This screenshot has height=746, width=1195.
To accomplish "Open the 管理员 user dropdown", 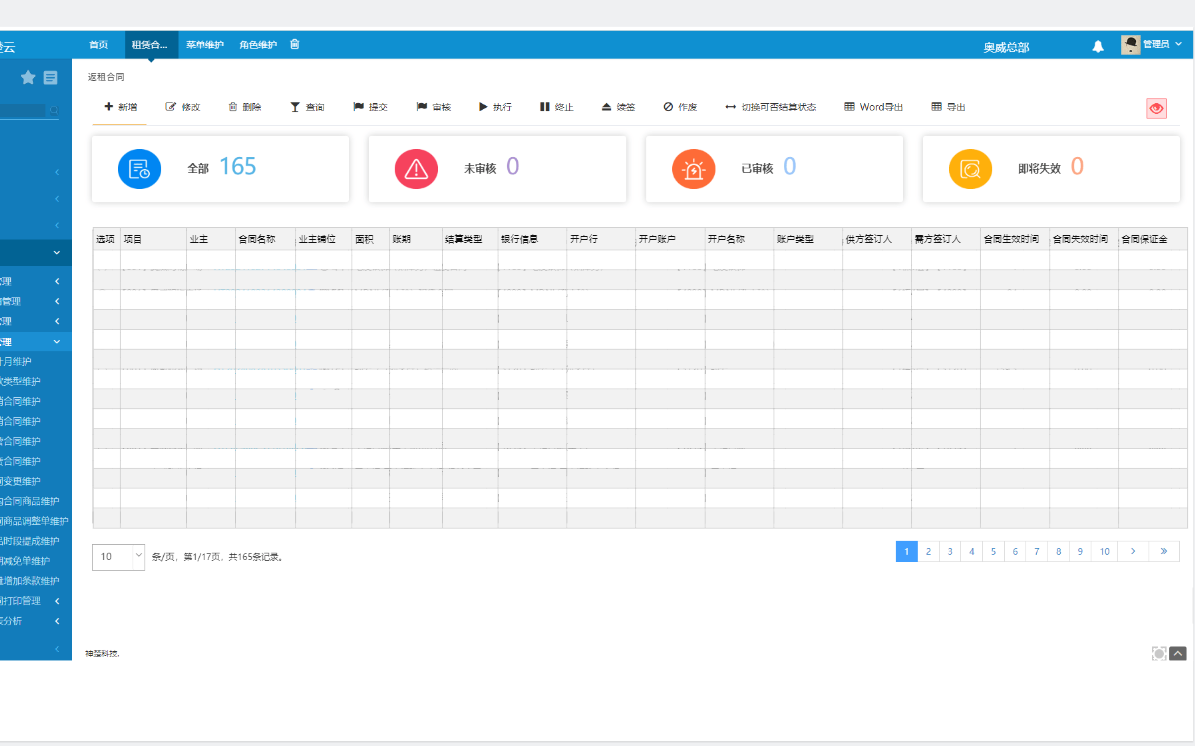I will 1162,44.
